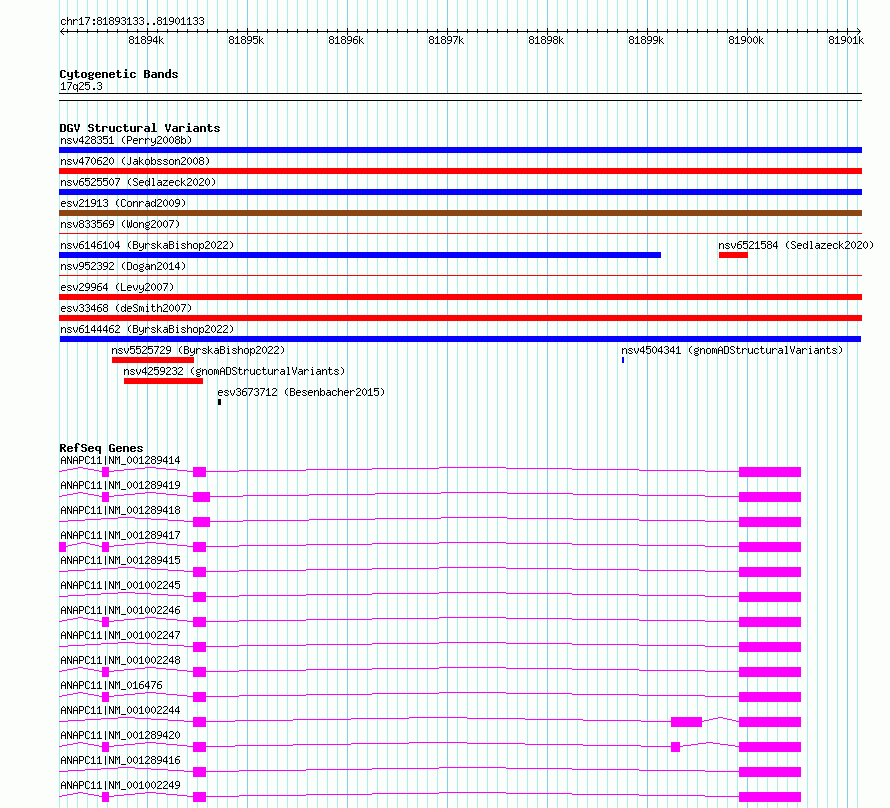Open the nsv833569 (Wong2007) label
Image resolution: width=890 pixels, height=808 pixels.
pos(120,224)
